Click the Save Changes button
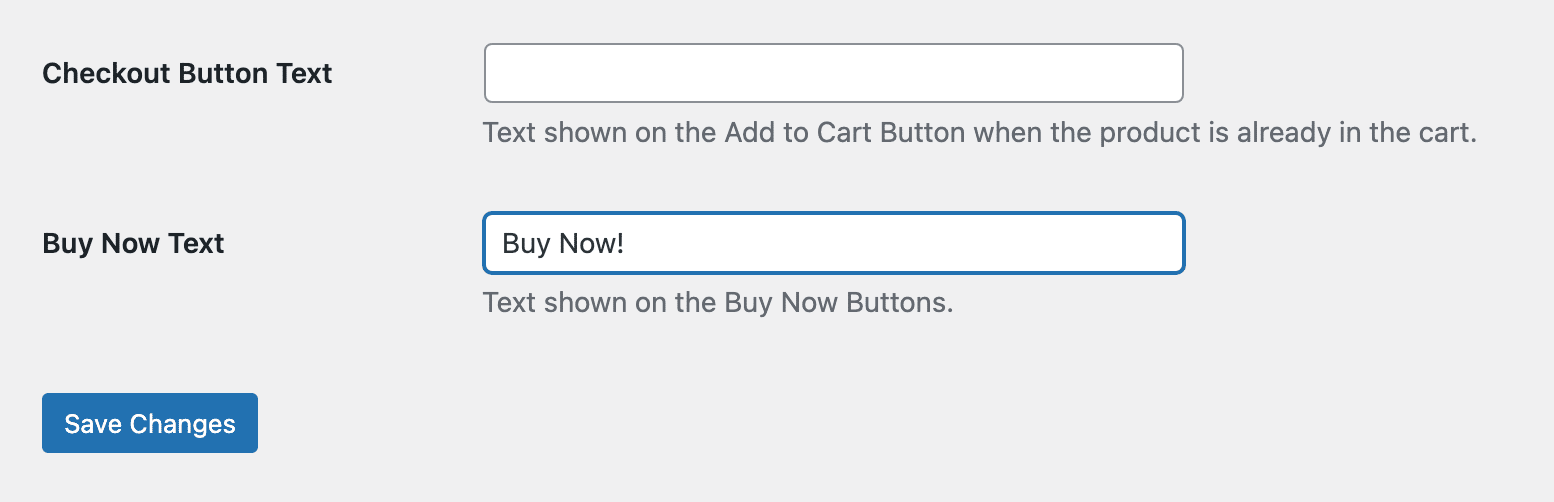Screen dimensions: 1554x502 [150, 423]
